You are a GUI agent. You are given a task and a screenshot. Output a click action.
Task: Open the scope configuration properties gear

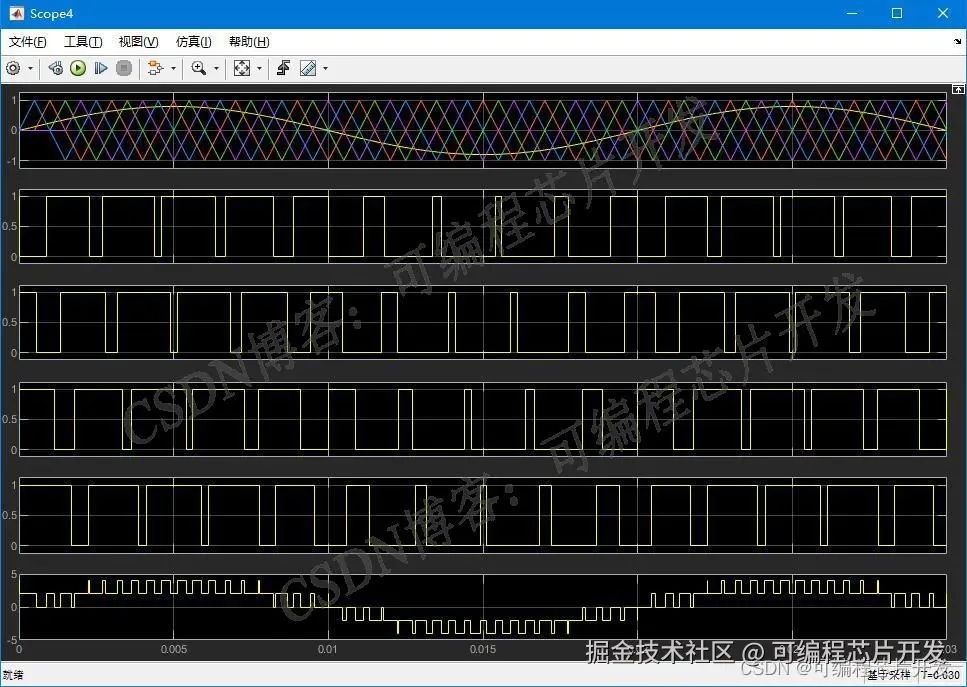coord(13,68)
